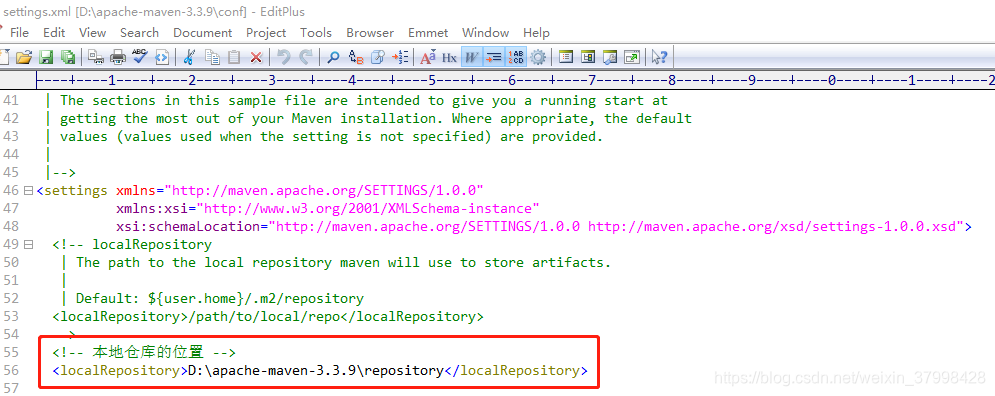995x396 pixels.
Task: Open the Help menu
Action: 536,32
